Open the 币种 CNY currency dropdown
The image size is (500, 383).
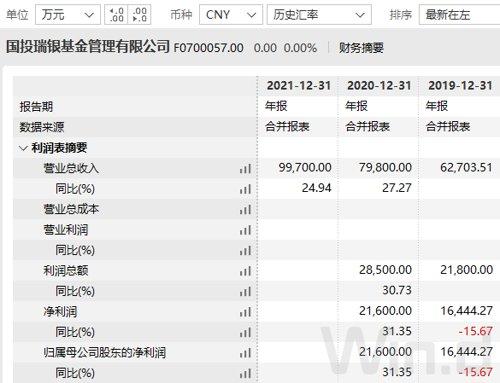coord(231,15)
